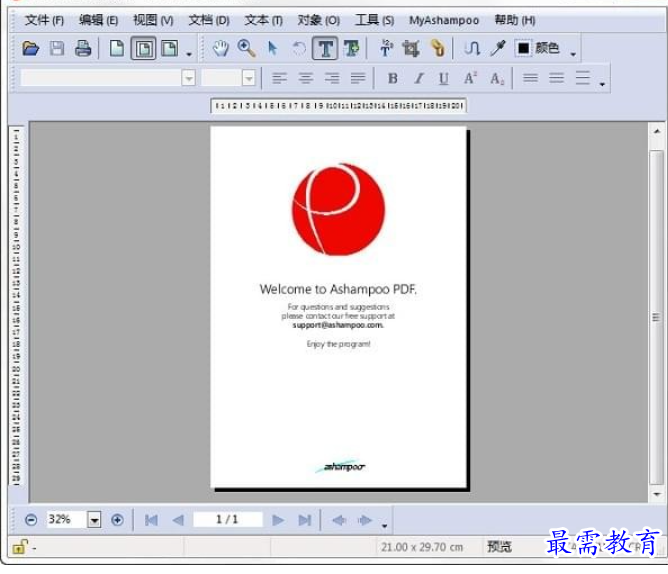668x574 pixels.
Task: Open the 对象 (O) menu
Action: [319, 20]
